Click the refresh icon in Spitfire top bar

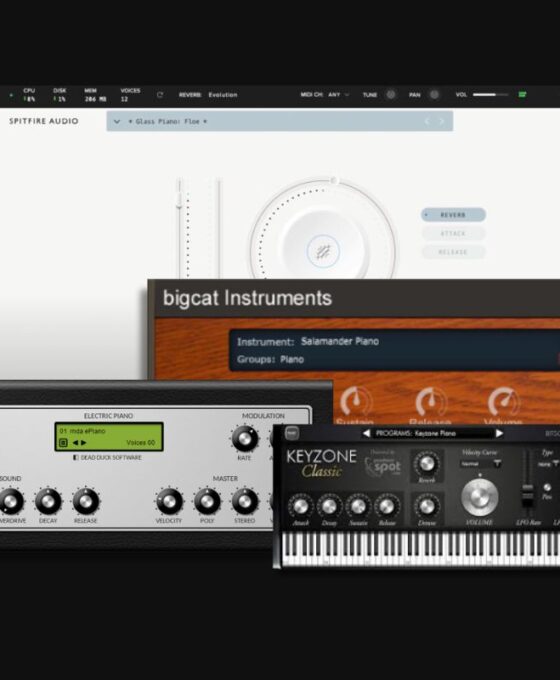click(160, 95)
